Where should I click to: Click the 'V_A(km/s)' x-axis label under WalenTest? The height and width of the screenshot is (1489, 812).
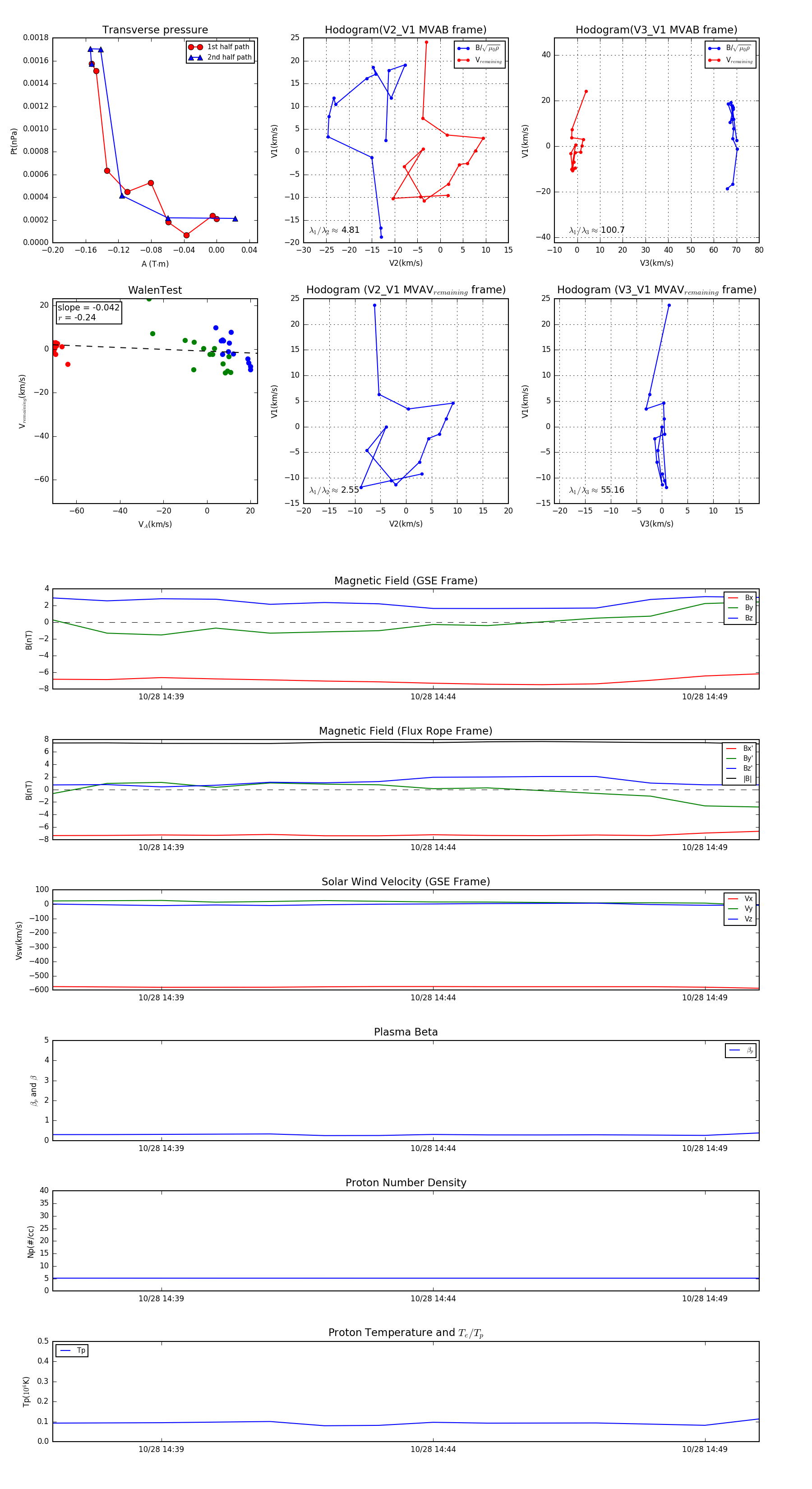click(155, 524)
